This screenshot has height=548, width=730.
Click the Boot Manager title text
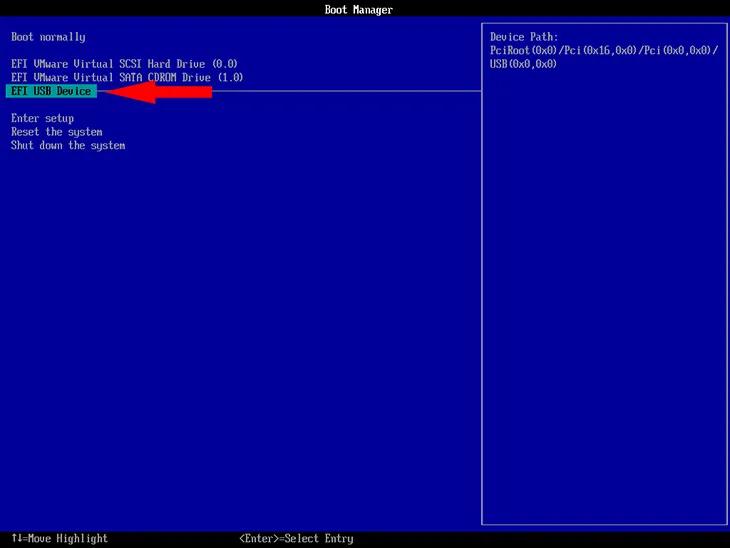(x=359, y=10)
